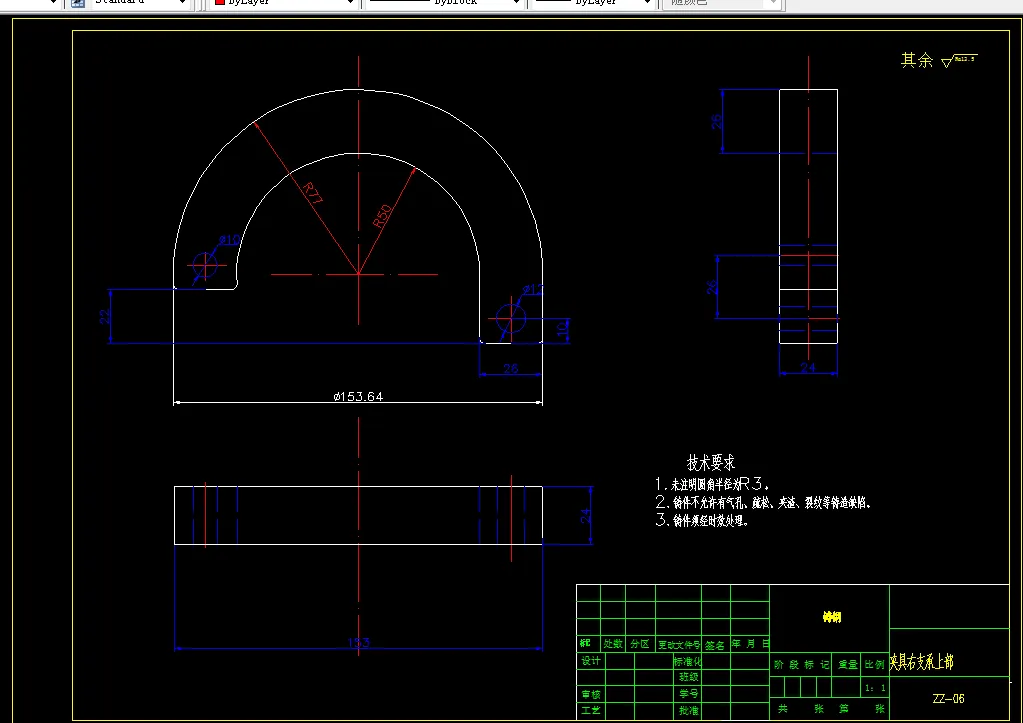Select the 阶段标记 title block cell
1023x723 pixels.
coord(802,664)
